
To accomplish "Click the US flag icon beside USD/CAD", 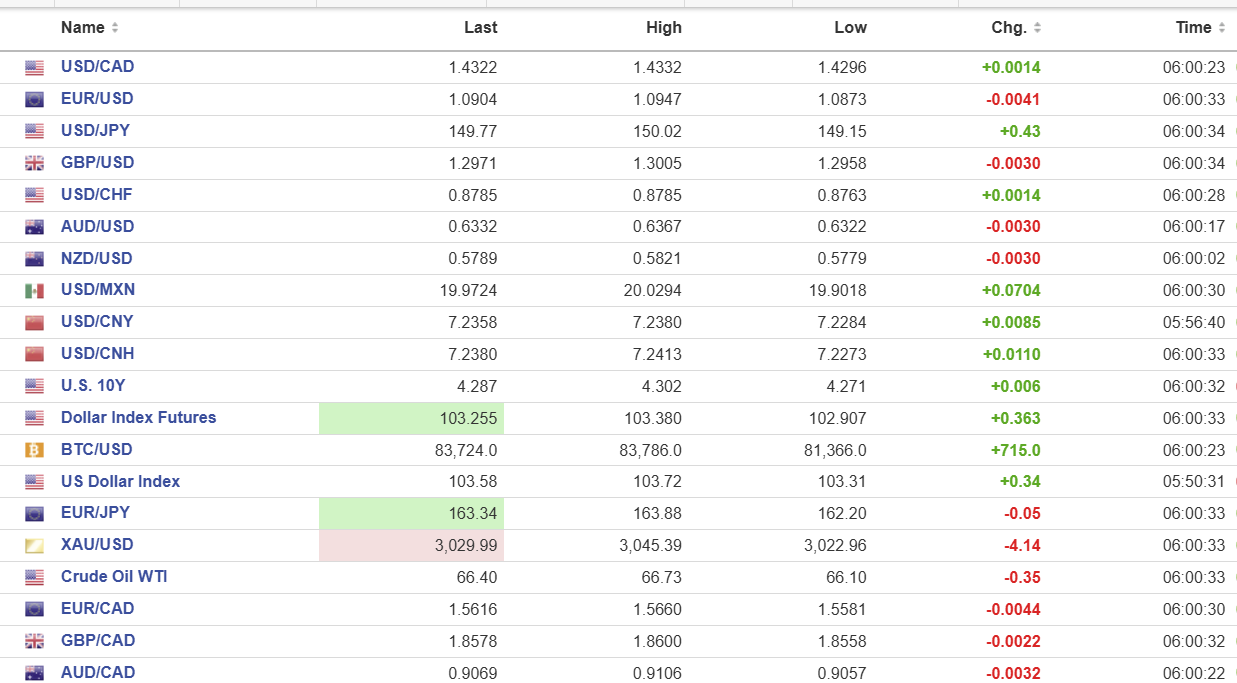I will coord(35,68).
